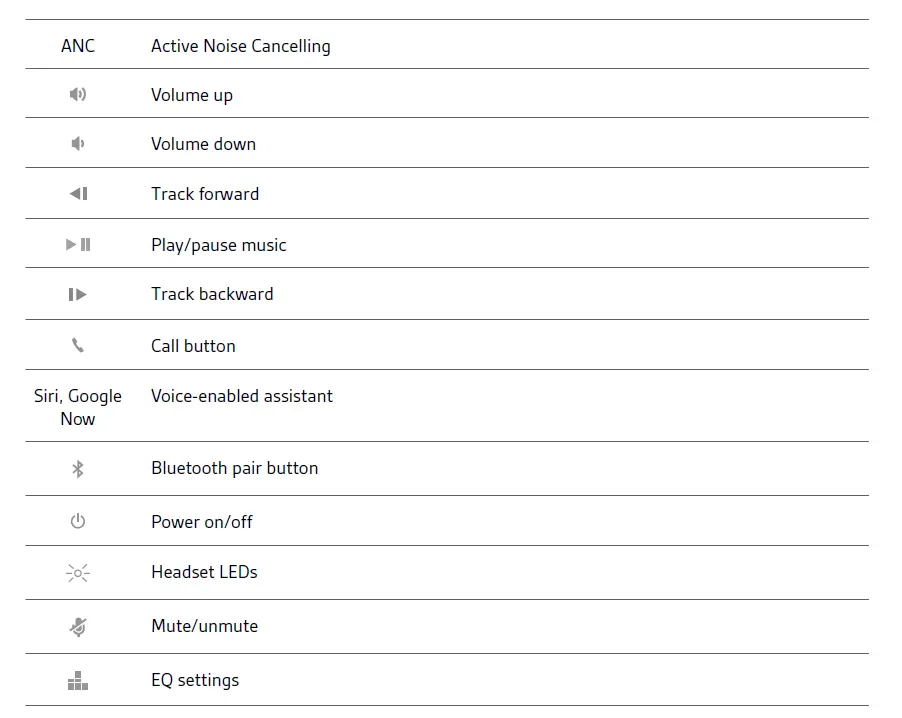Click the icon beside Track forward
Screen dimensions: 902x718
pyautogui.click(x=78, y=194)
